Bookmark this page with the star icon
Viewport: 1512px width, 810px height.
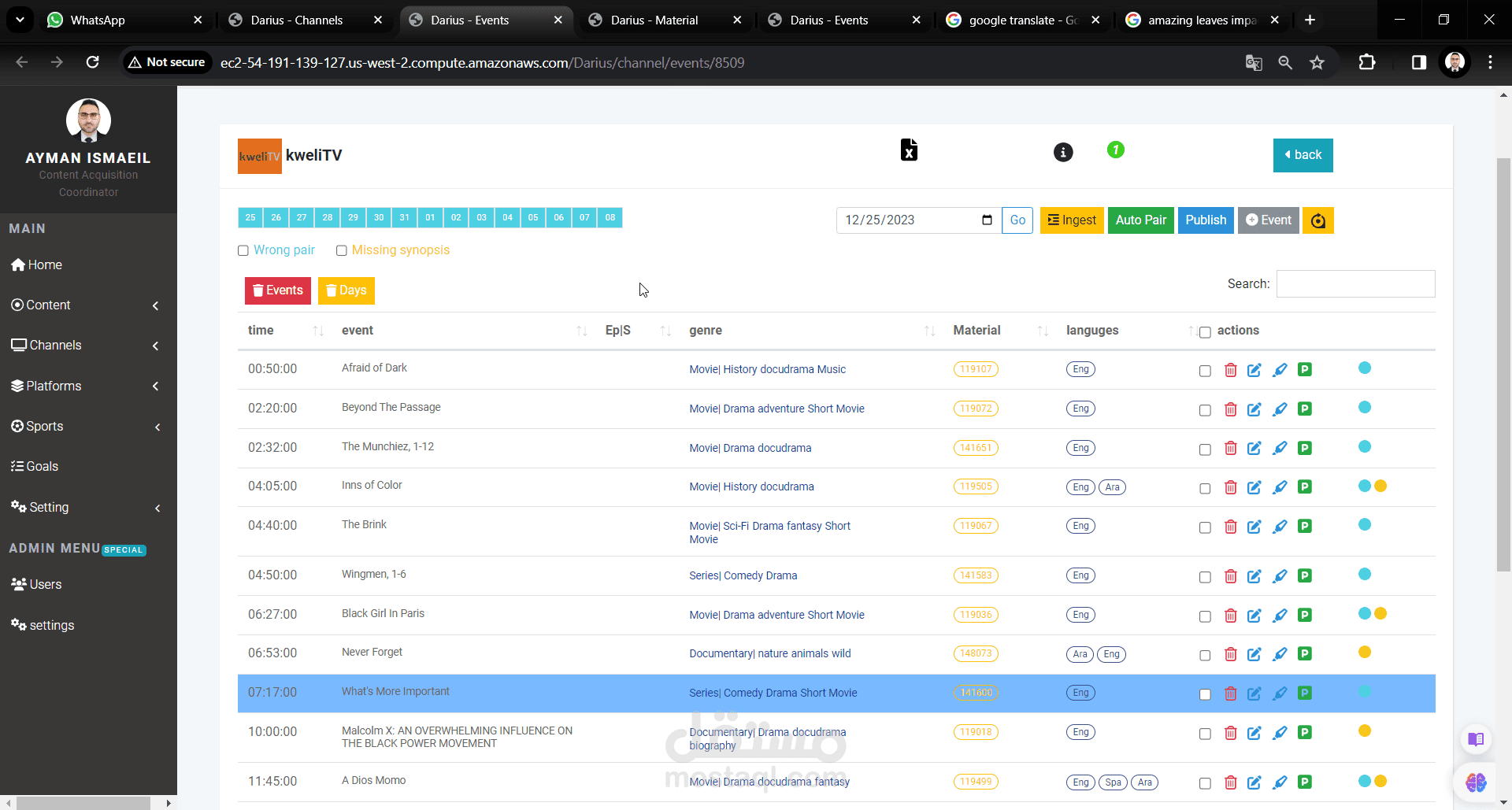coord(1317,62)
